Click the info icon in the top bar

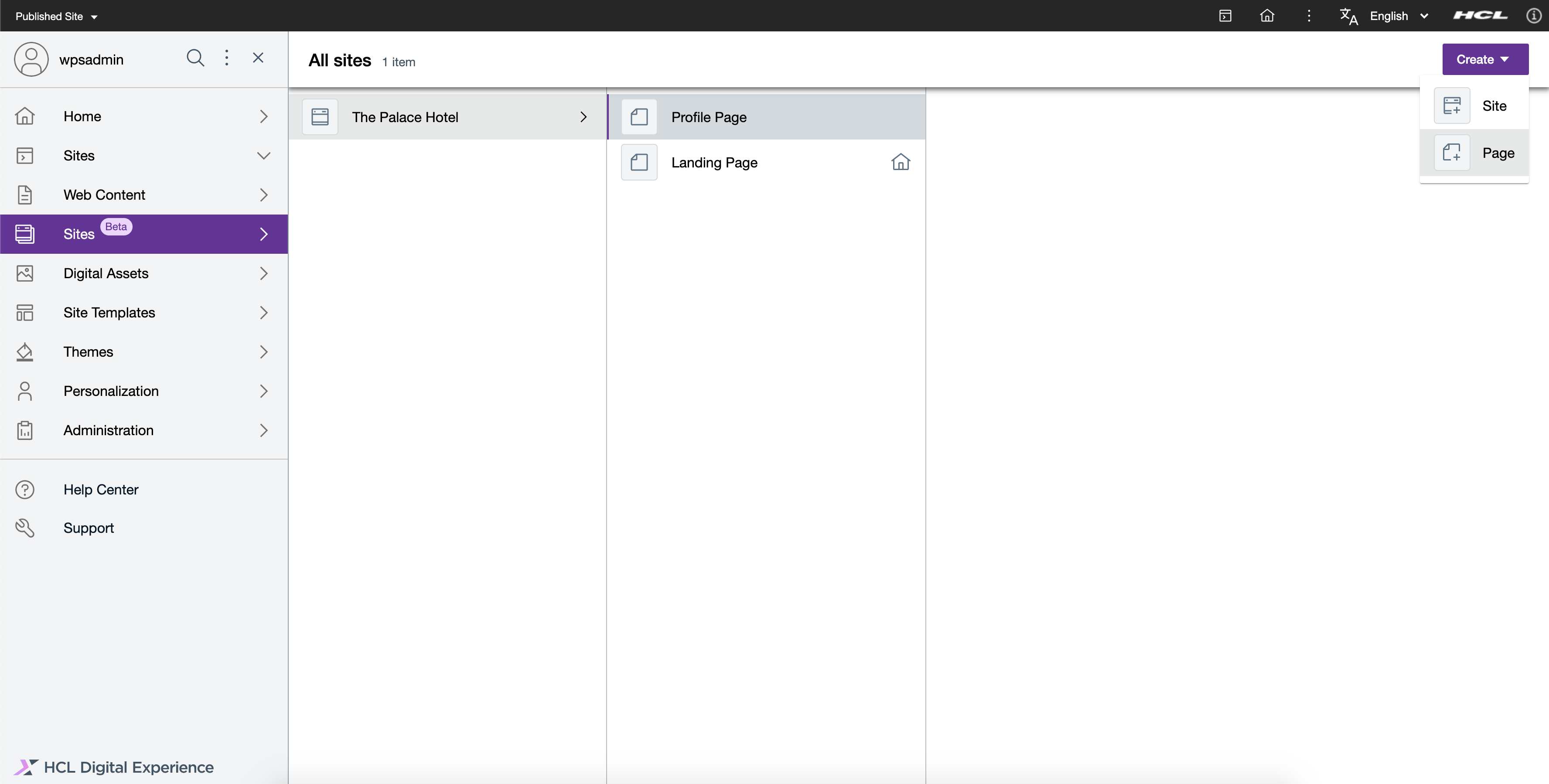tap(1533, 16)
